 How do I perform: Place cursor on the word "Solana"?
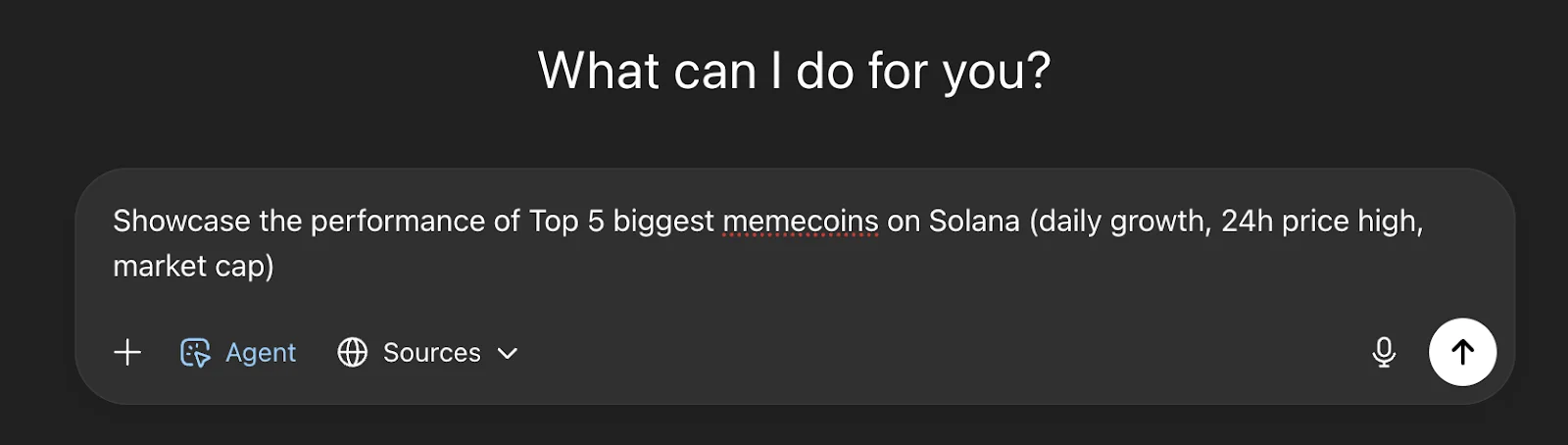973,222
